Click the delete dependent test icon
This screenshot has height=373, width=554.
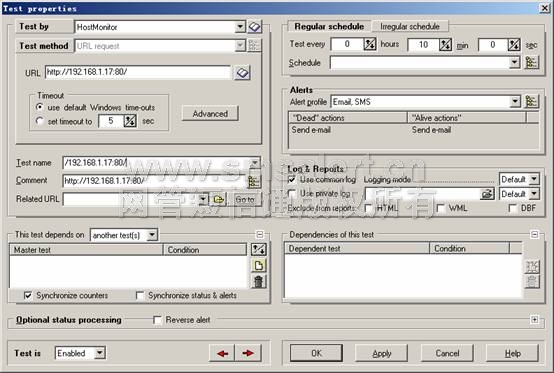(532, 282)
